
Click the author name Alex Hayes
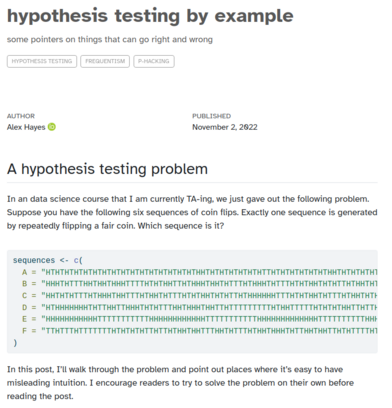click(26, 127)
